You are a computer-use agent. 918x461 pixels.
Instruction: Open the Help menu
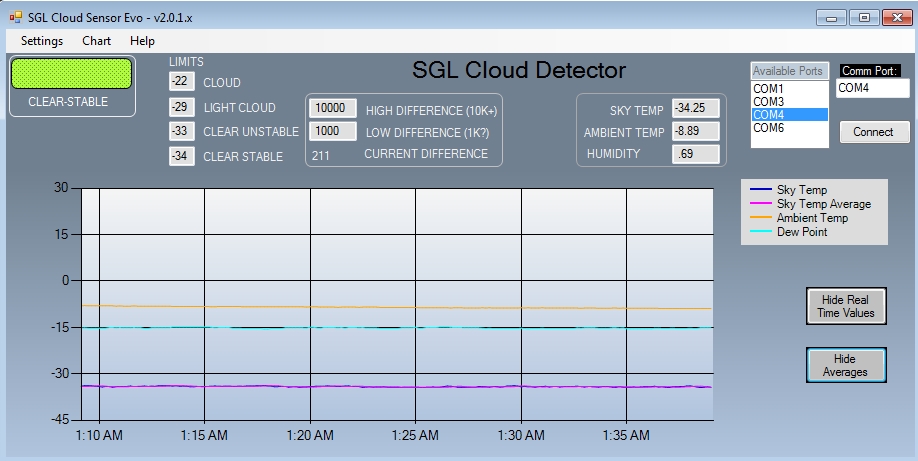click(x=142, y=41)
